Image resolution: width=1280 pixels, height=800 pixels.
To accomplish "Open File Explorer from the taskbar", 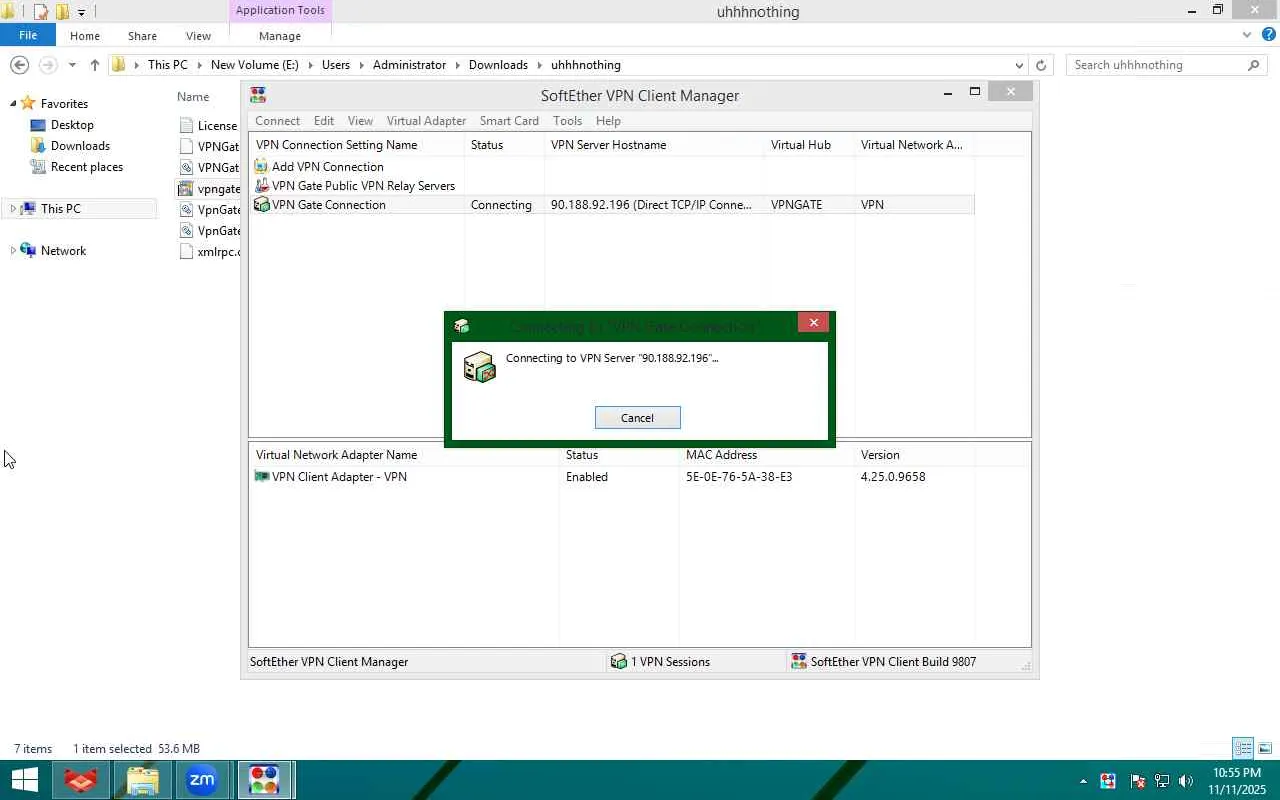I will pyautogui.click(x=142, y=780).
